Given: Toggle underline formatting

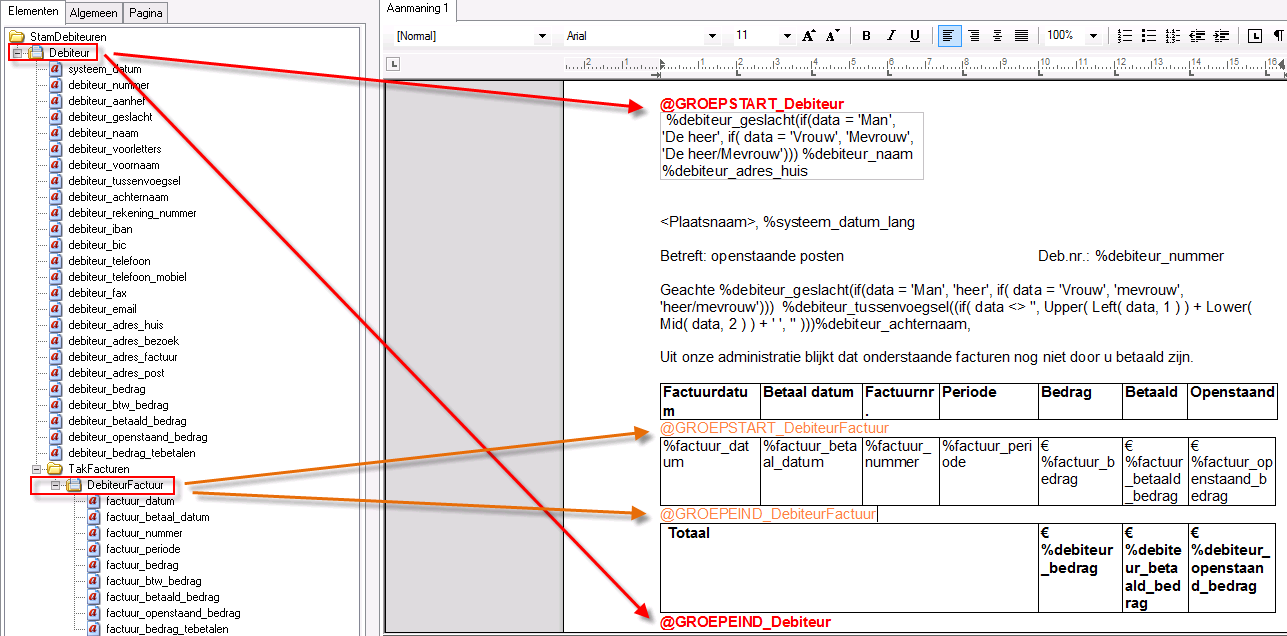Looking at the screenshot, I should pos(915,36).
